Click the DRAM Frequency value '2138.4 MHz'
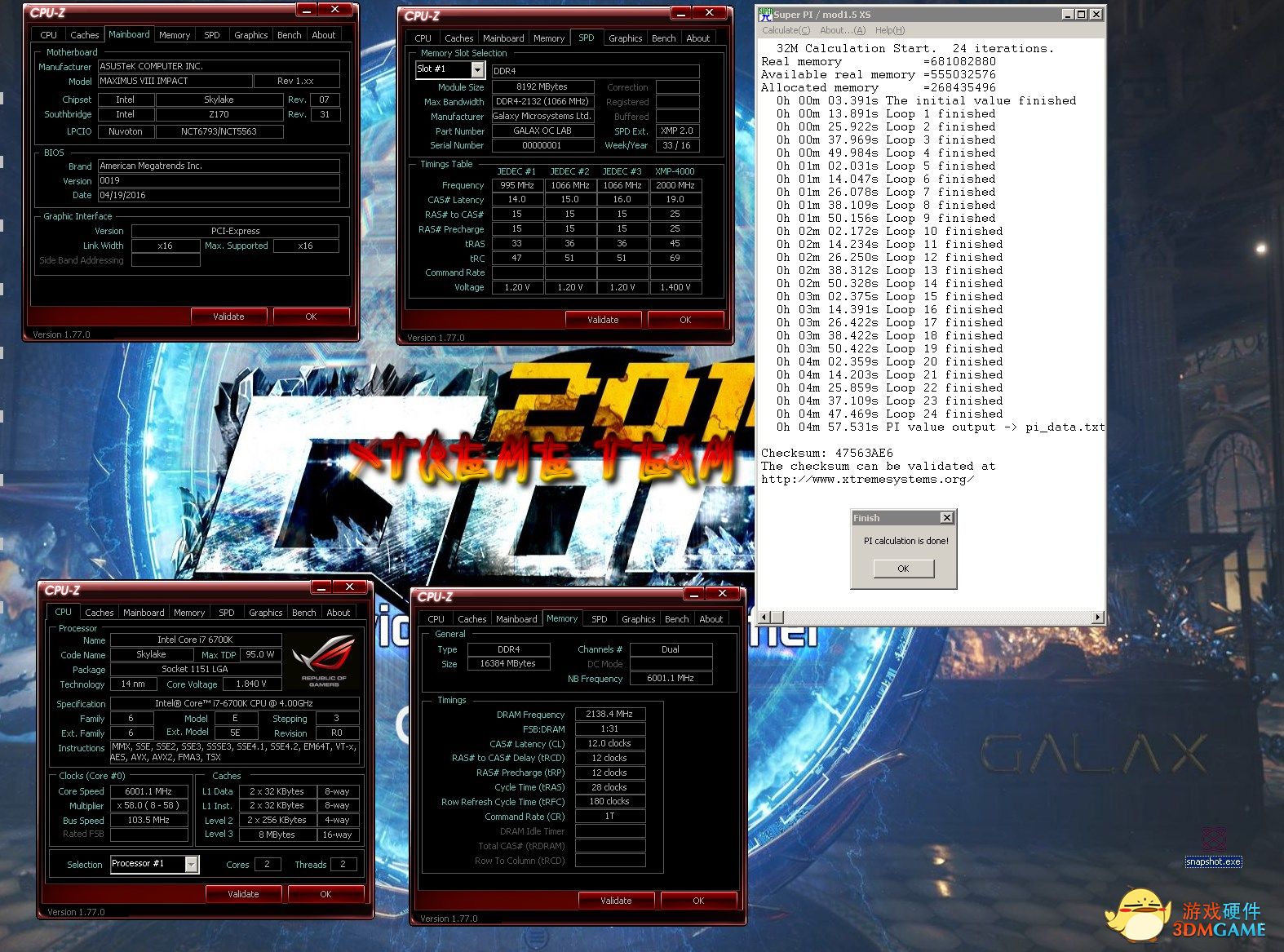This screenshot has width=1284, height=952. click(x=609, y=714)
